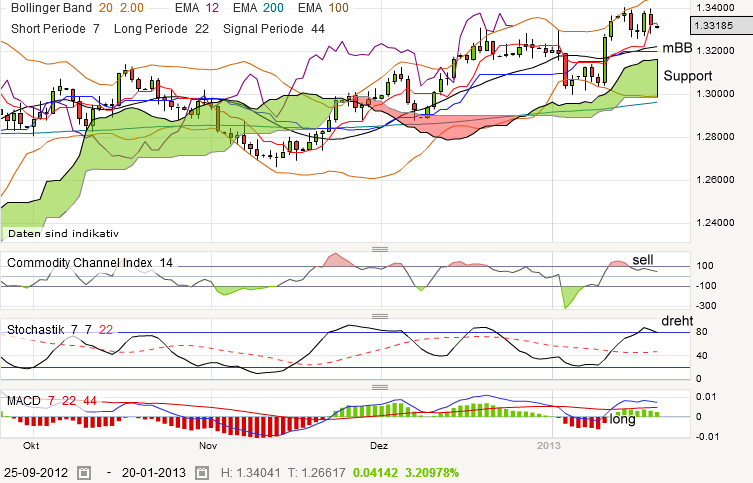Click the 1.32000 price axis label
Image resolution: width=753 pixels, height=483 pixels.
[716, 50]
